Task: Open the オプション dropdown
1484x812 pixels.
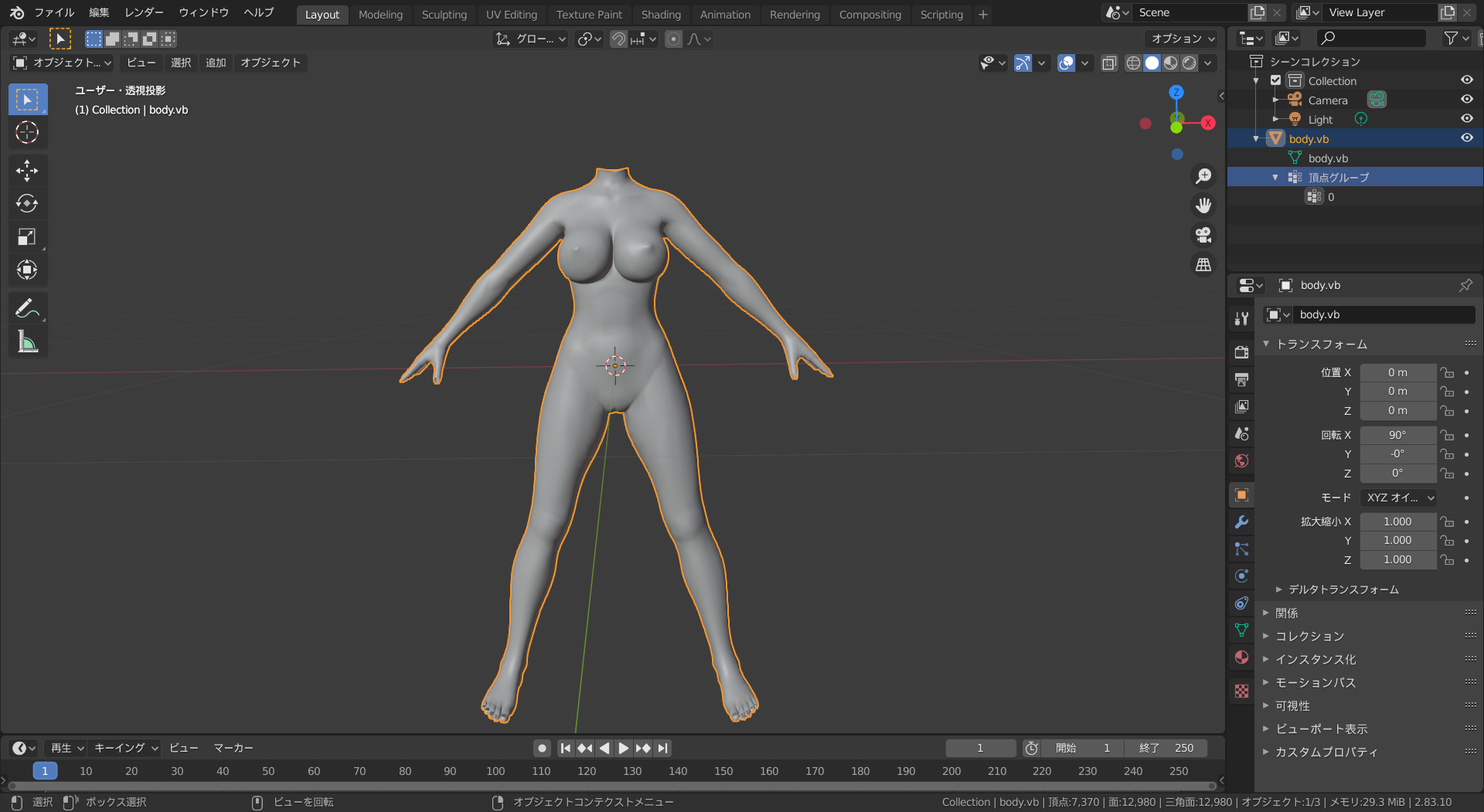Action: (x=1183, y=39)
